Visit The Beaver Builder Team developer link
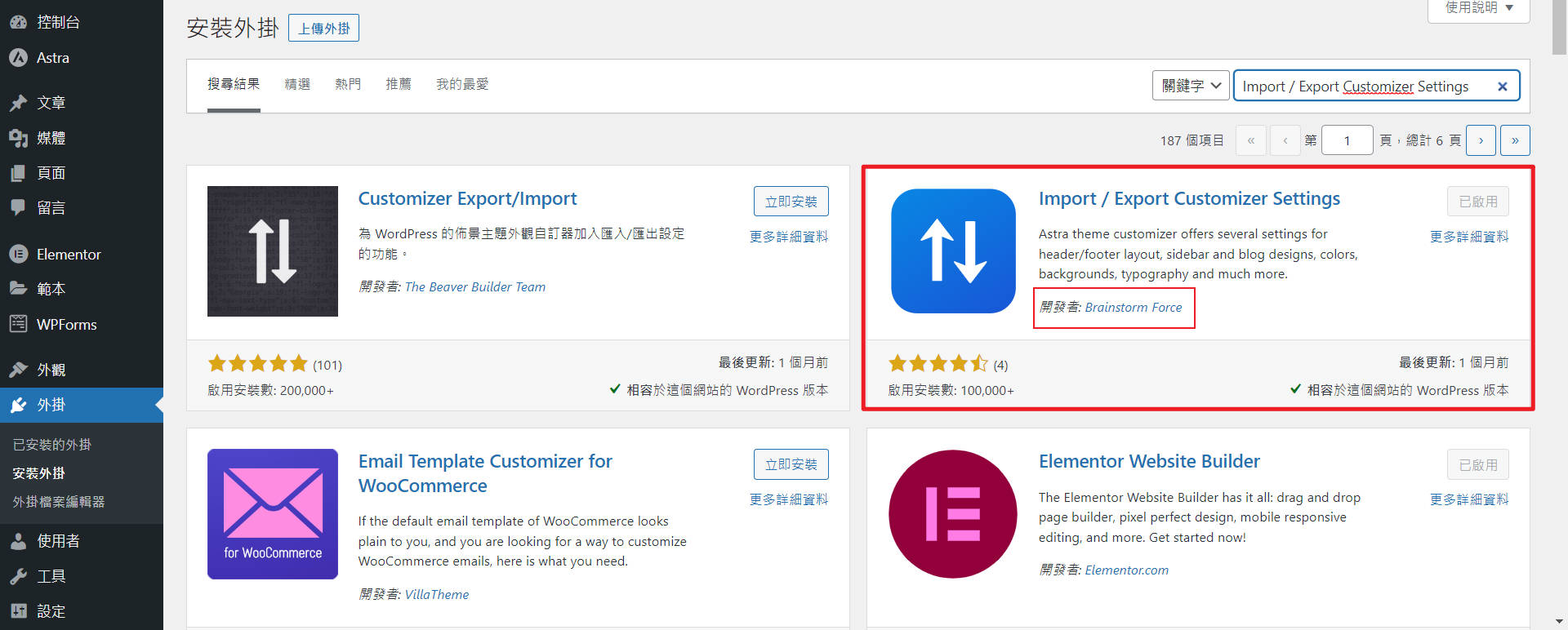 [x=475, y=286]
